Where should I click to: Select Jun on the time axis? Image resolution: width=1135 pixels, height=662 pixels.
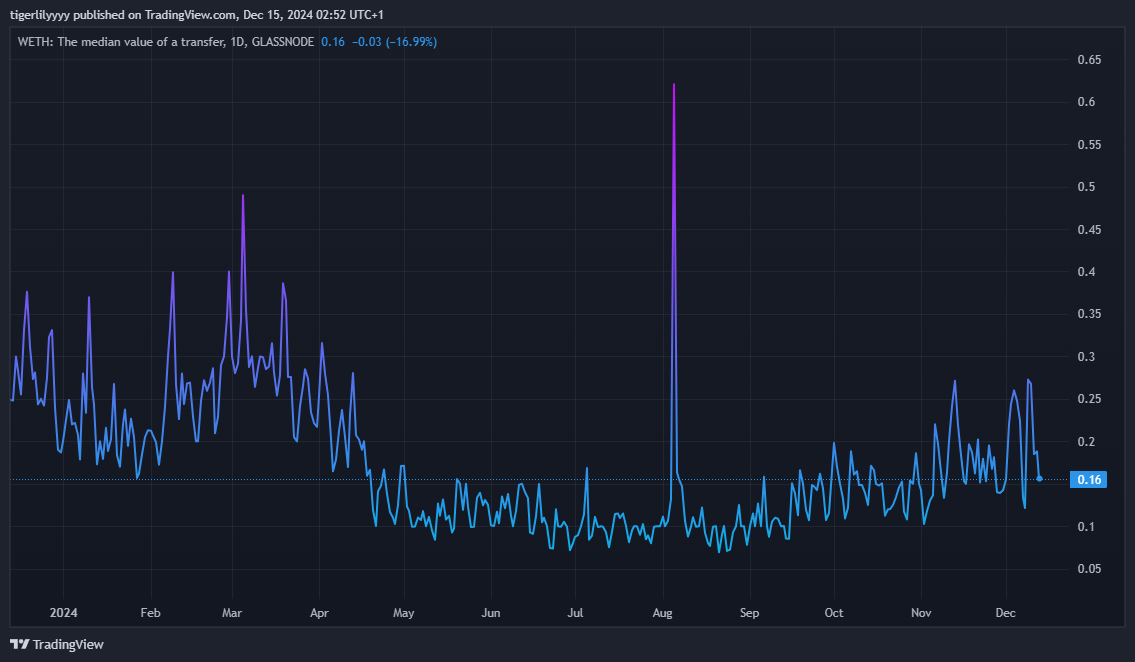pos(490,612)
